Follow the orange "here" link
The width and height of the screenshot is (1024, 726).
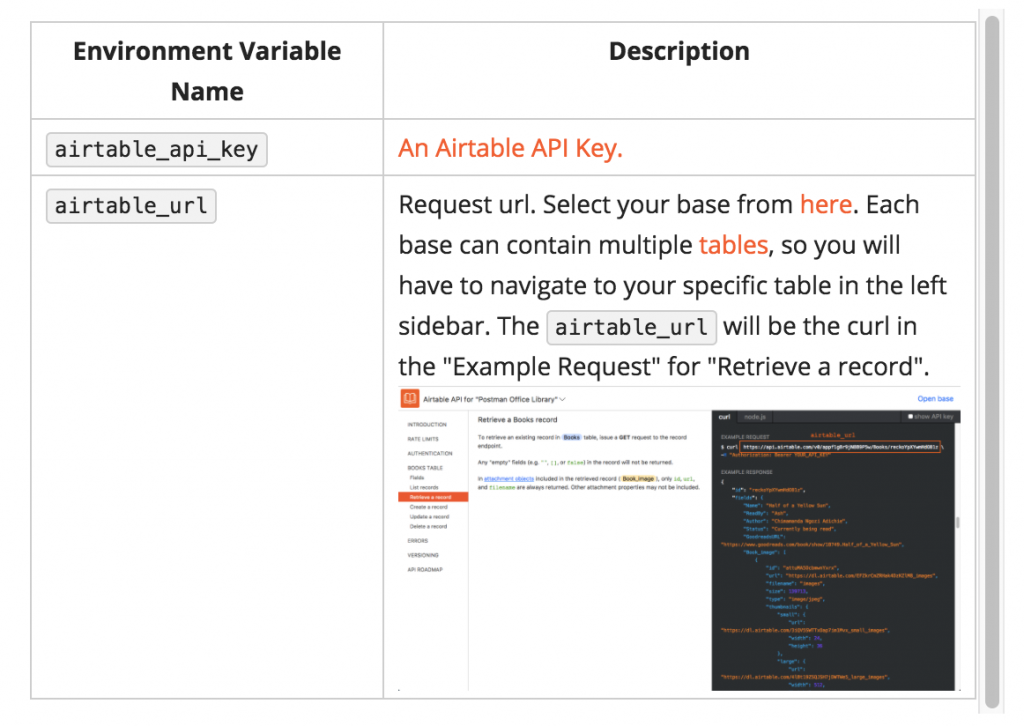825,204
